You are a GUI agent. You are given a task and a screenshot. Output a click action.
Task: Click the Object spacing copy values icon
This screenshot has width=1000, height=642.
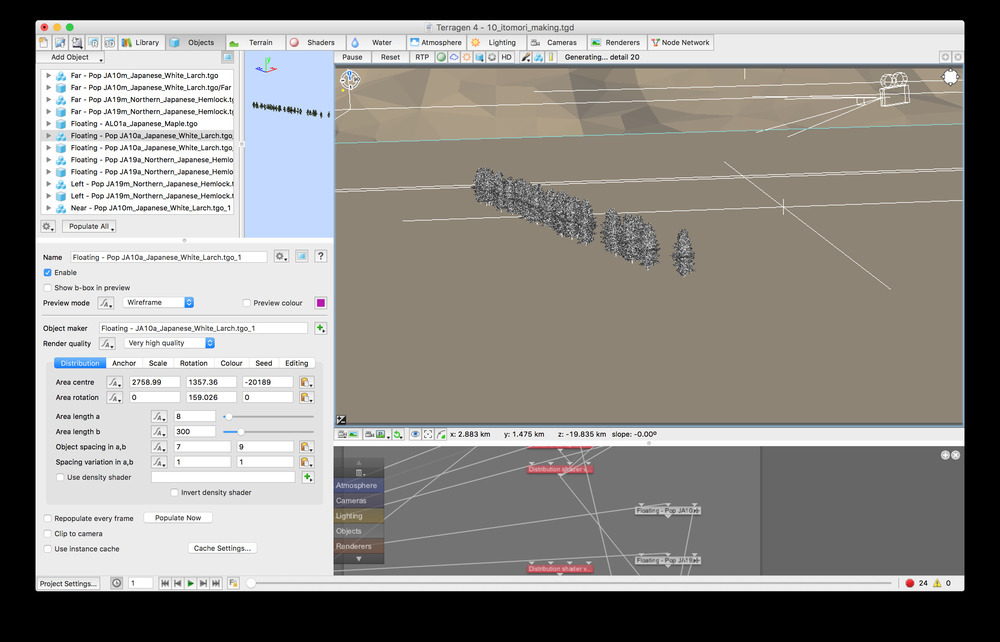307,447
